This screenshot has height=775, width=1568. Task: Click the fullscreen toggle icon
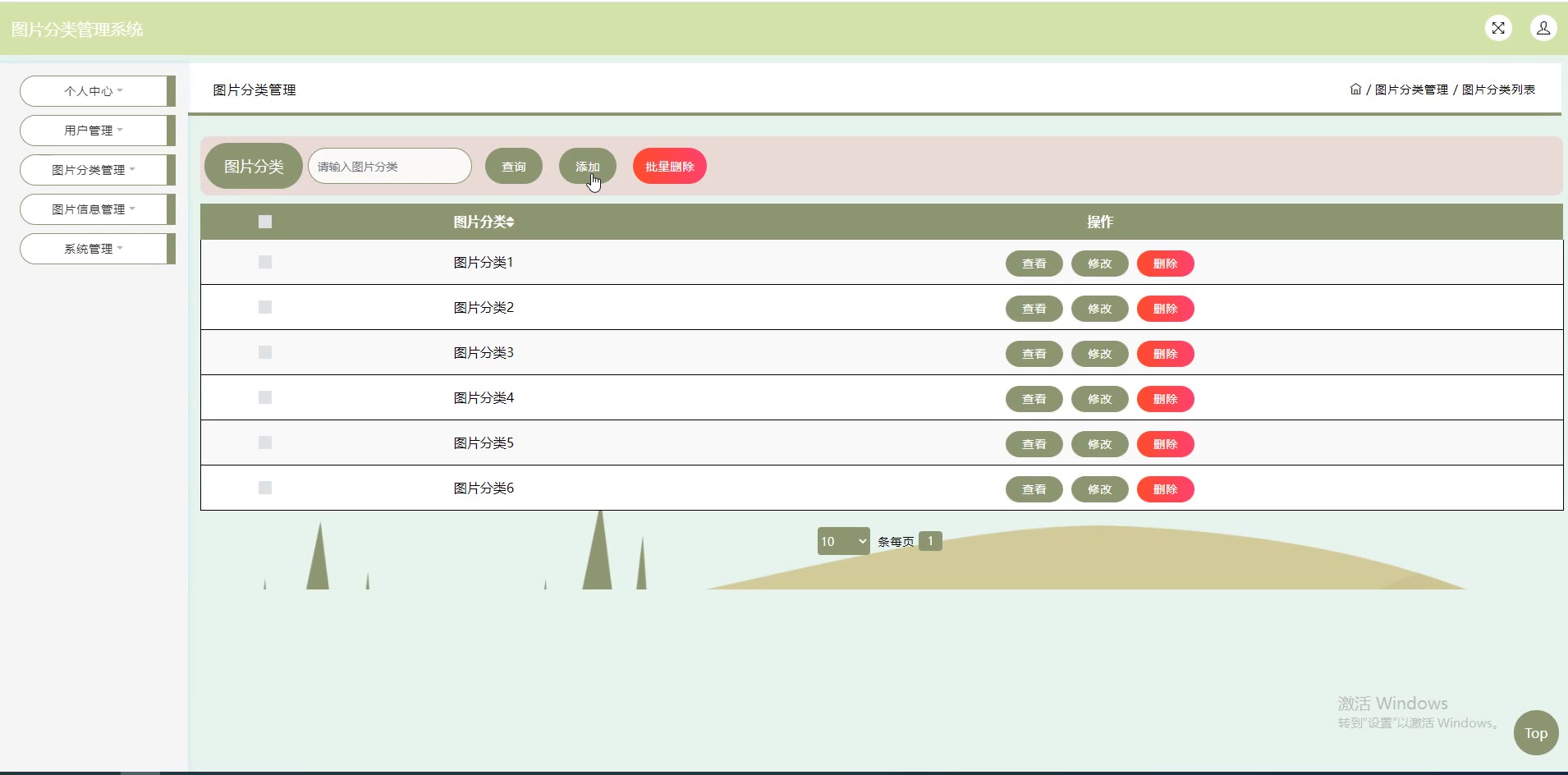click(1498, 28)
